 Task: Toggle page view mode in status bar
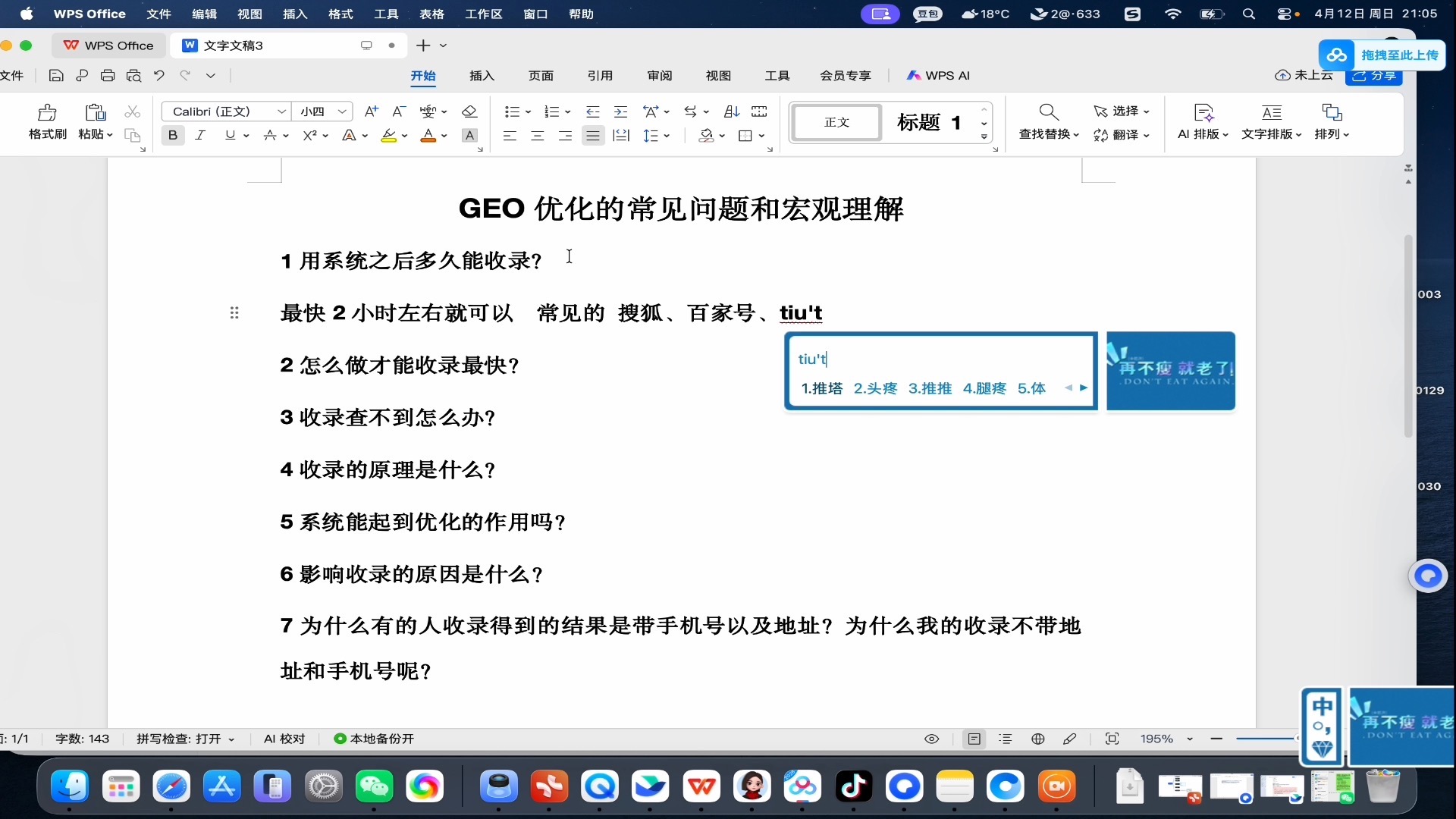[974, 739]
